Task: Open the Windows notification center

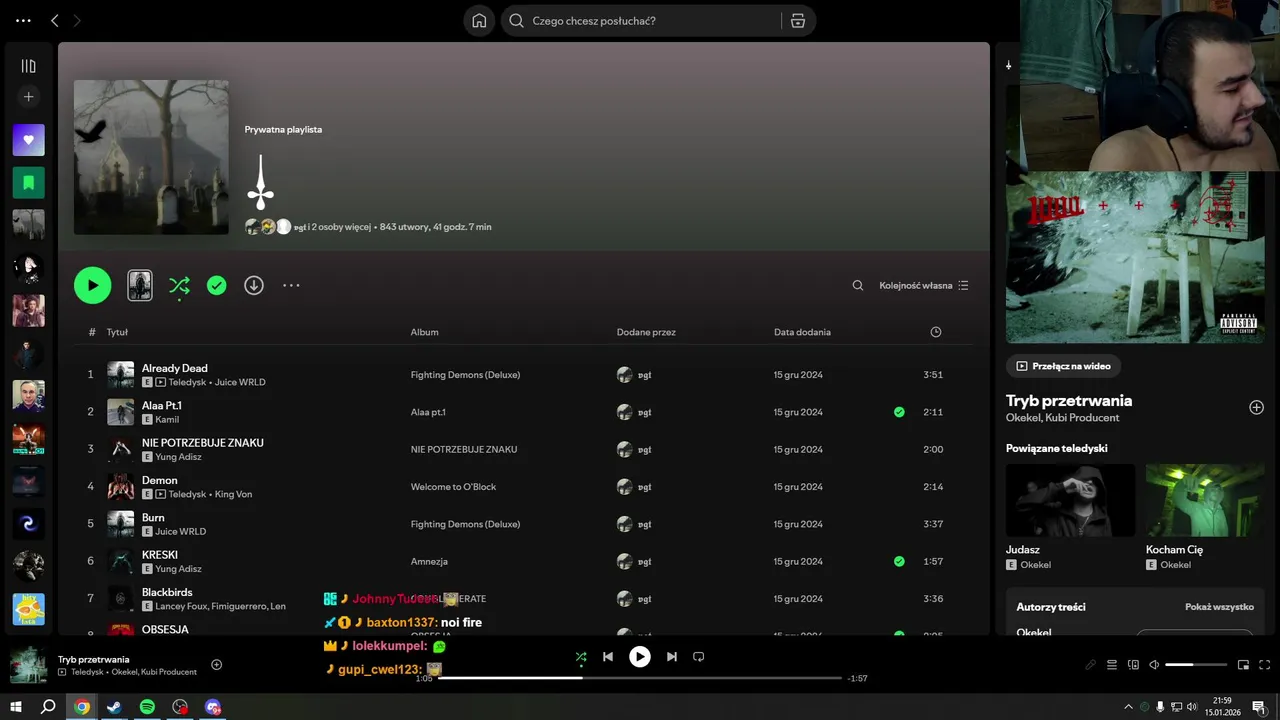Action: (1259, 707)
